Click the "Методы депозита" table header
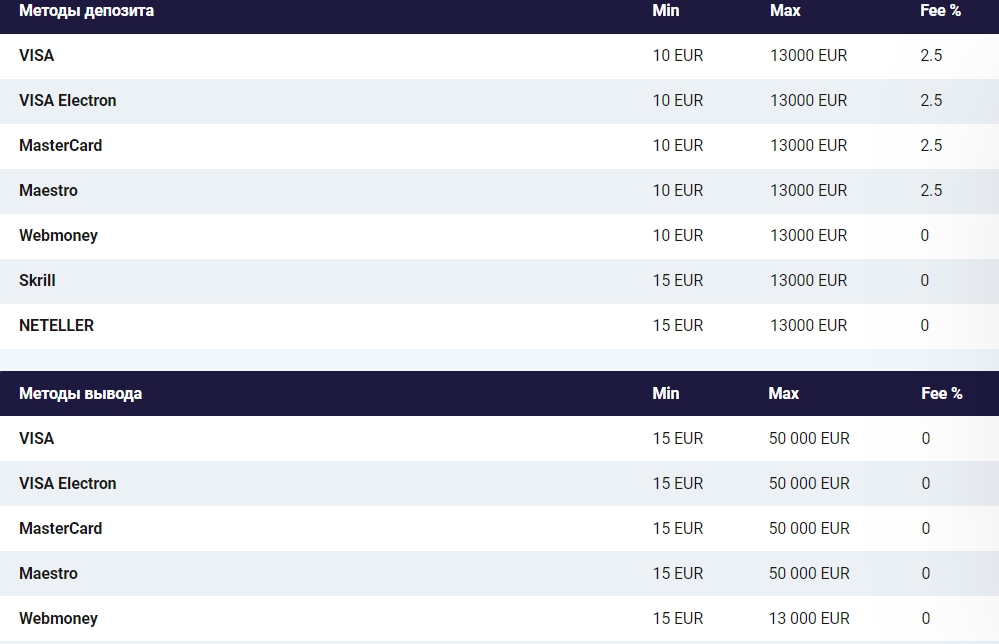The image size is (999, 644). (86, 11)
